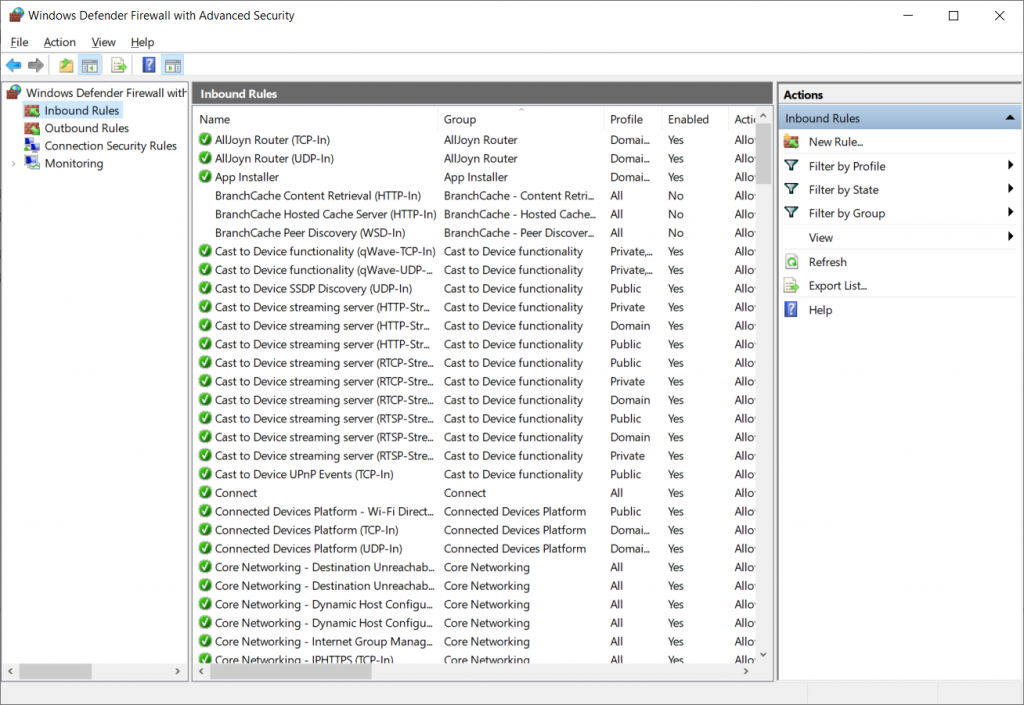1024x705 pixels.
Task: Select Connected Devices Platform (TCP-In) rule
Action: [475, 530]
